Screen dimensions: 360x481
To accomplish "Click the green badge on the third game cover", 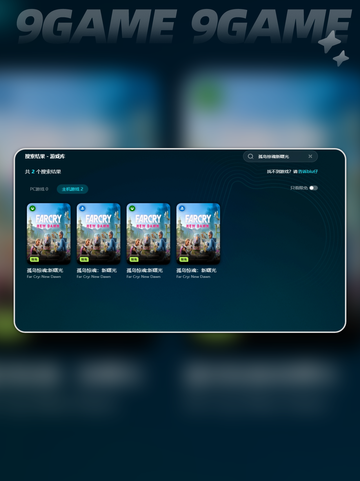I will [x=134, y=259].
